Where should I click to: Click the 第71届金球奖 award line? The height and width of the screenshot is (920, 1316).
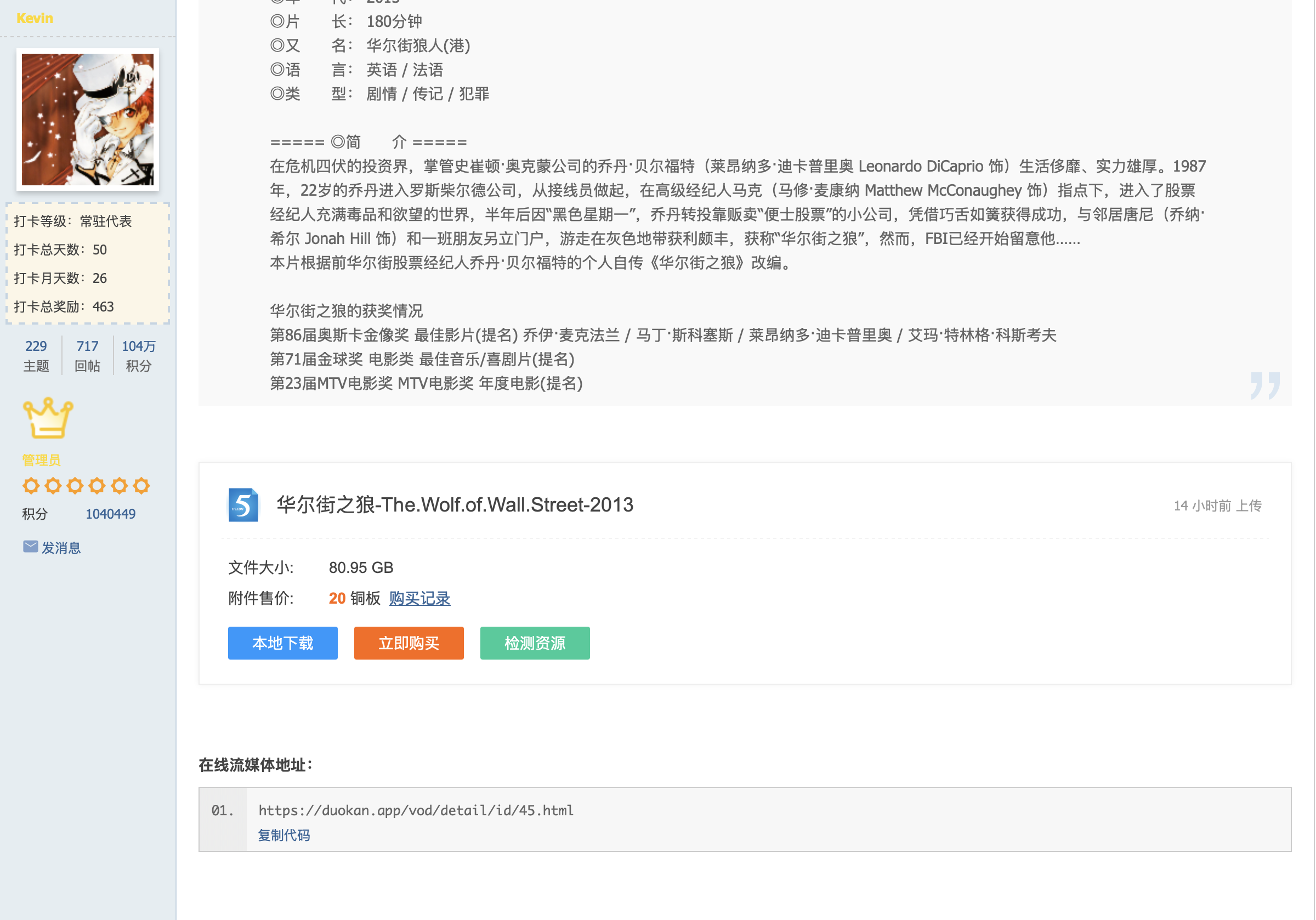coord(422,359)
